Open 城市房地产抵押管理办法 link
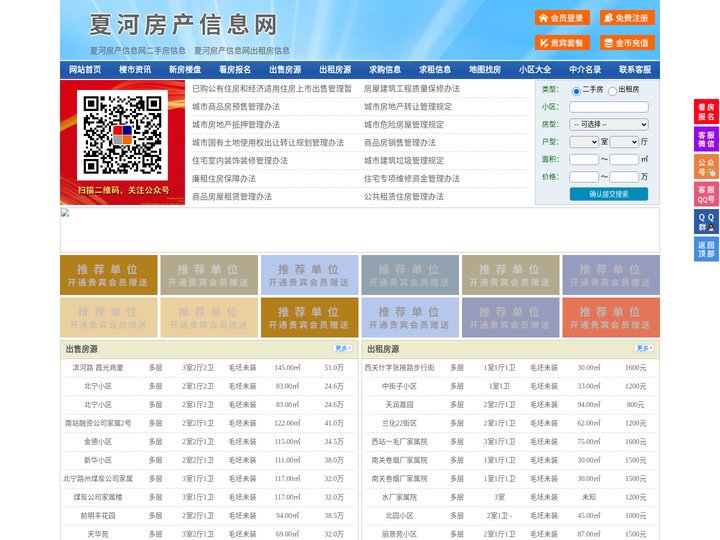The image size is (720, 540). tap(236, 125)
